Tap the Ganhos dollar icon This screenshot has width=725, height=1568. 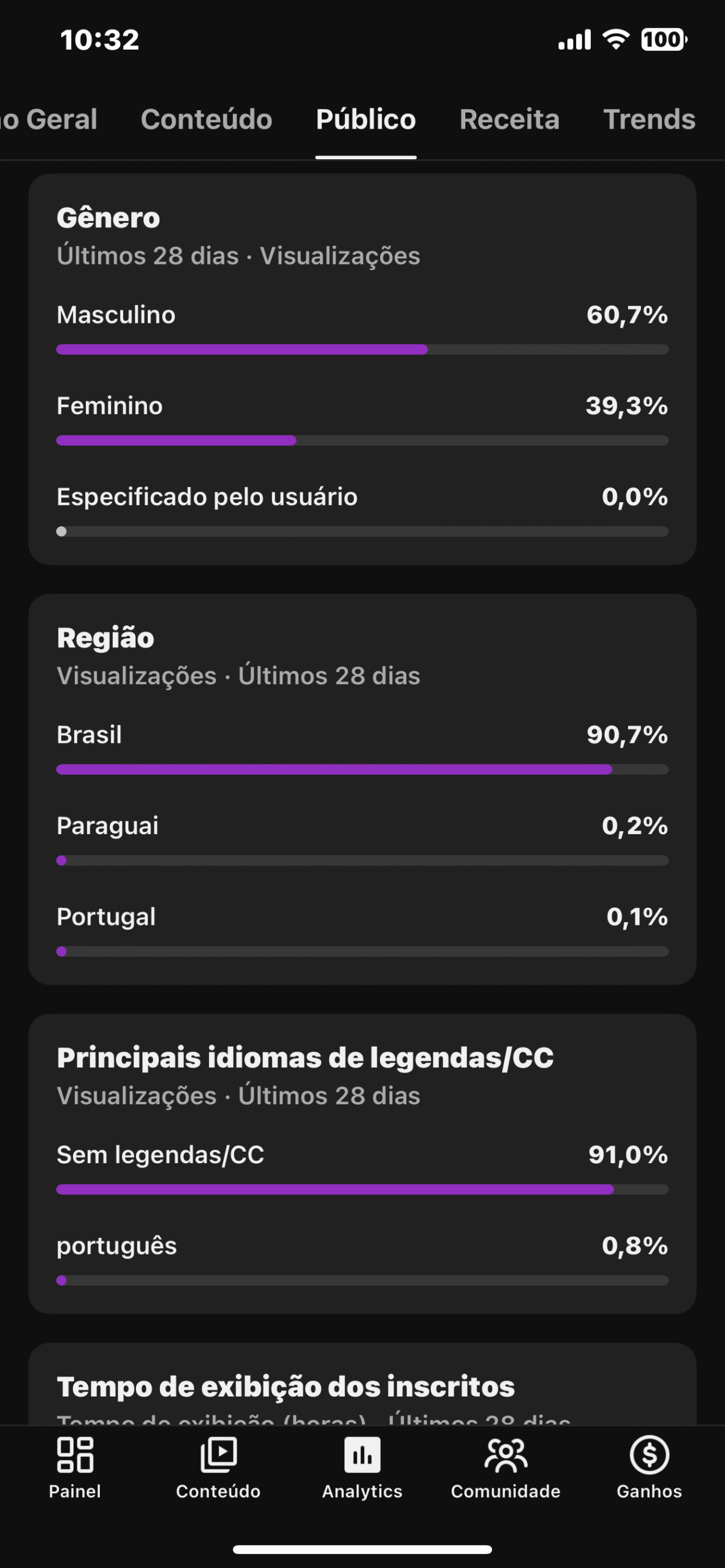649,1455
